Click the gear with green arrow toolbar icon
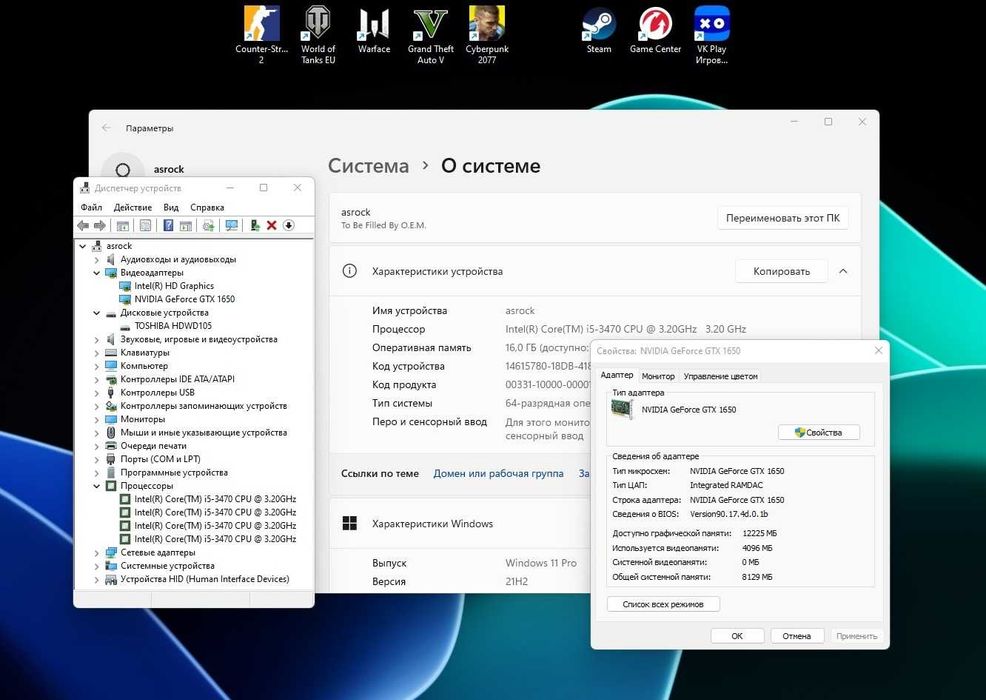This screenshot has height=700, width=986. click(x=208, y=225)
